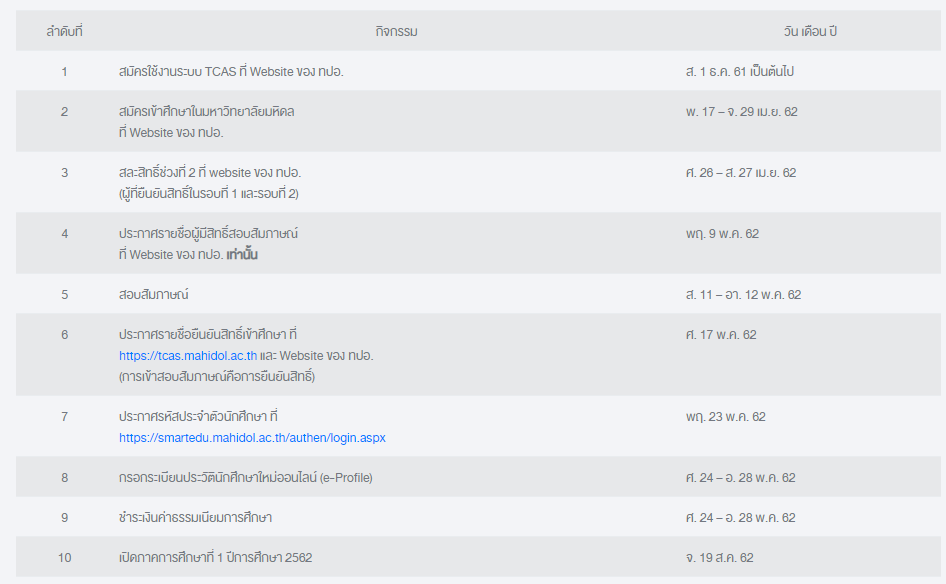Click the กิจกรรม column header
The width and height of the screenshot is (946, 584).
click(x=396, y=31)
